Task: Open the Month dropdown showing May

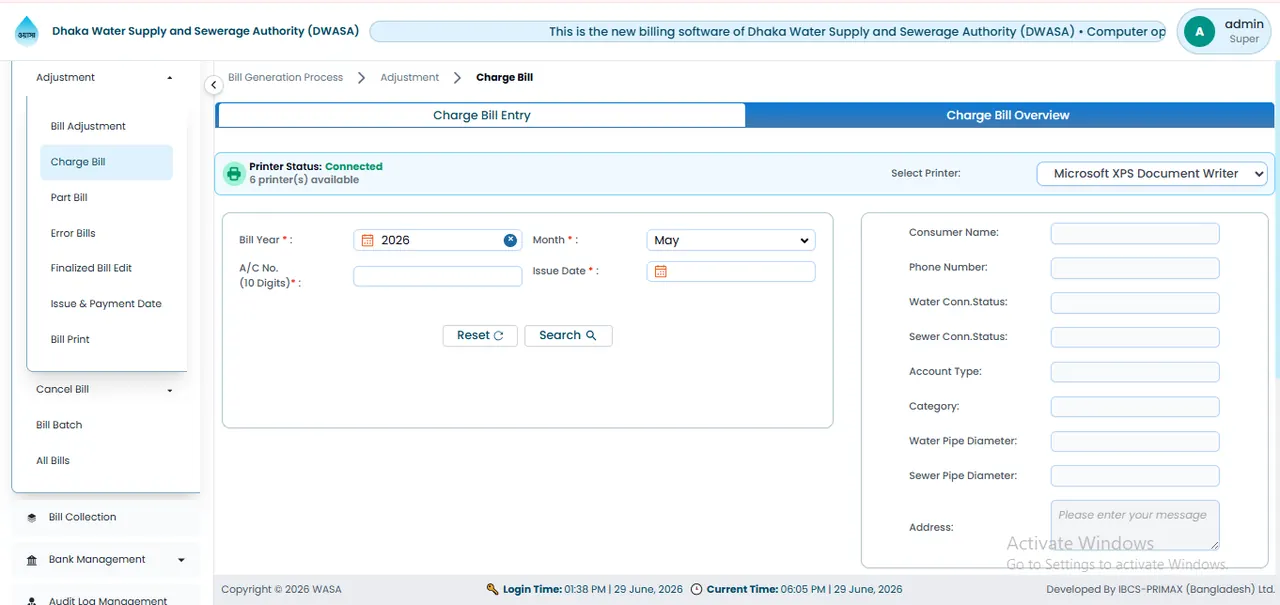Action: 731,240
